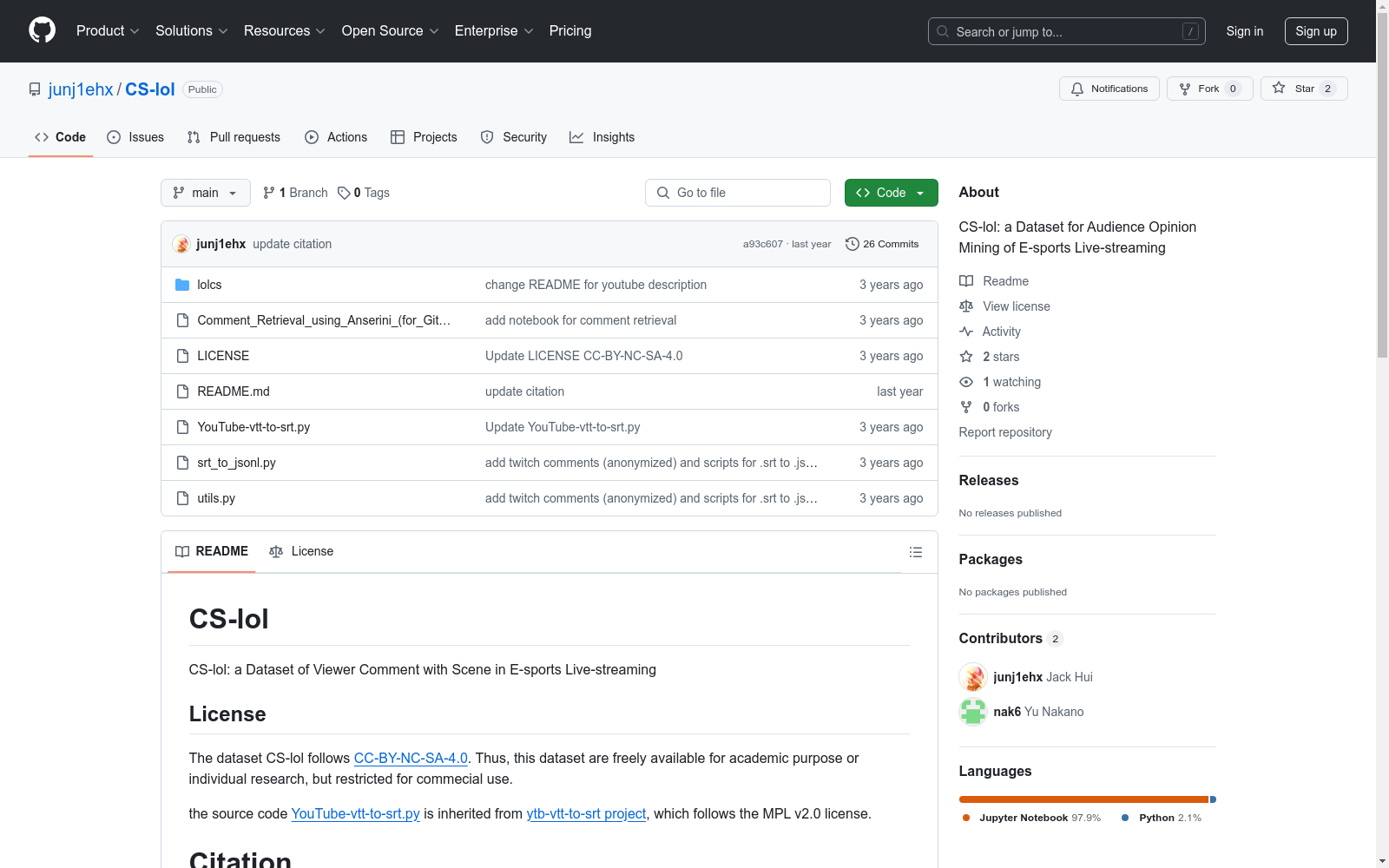
Task: Click the Star icon
Action: point(1279,88)
